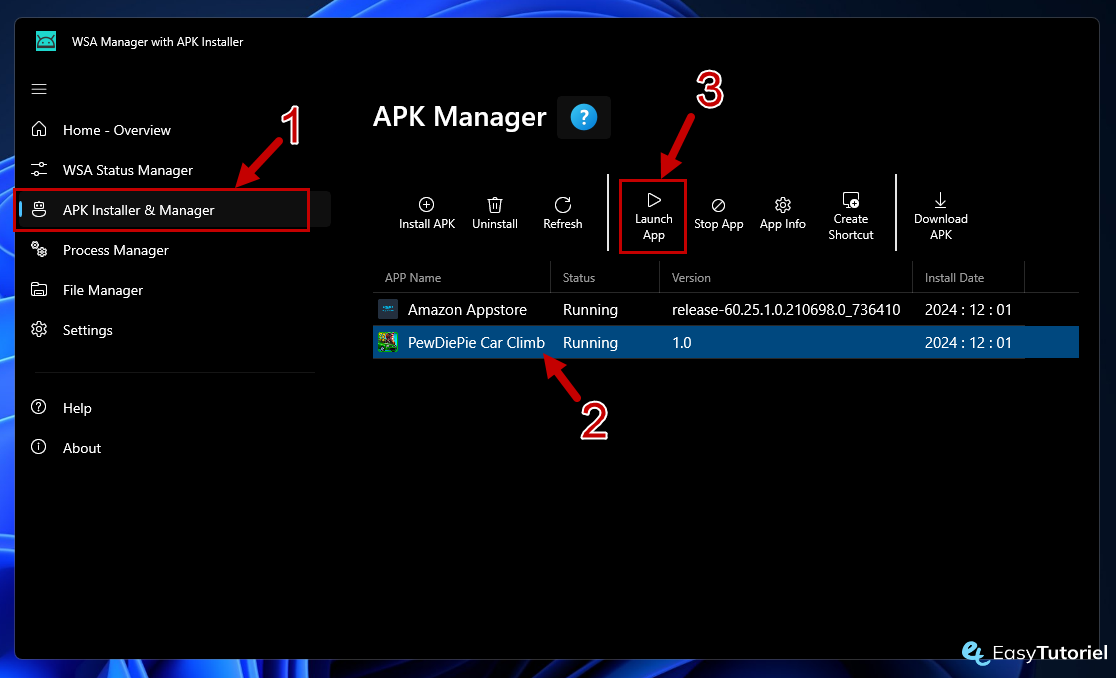This screenshot has height=678, width=1116.
Task: Click Install APK toolbar button
Action: pos(426,213)
